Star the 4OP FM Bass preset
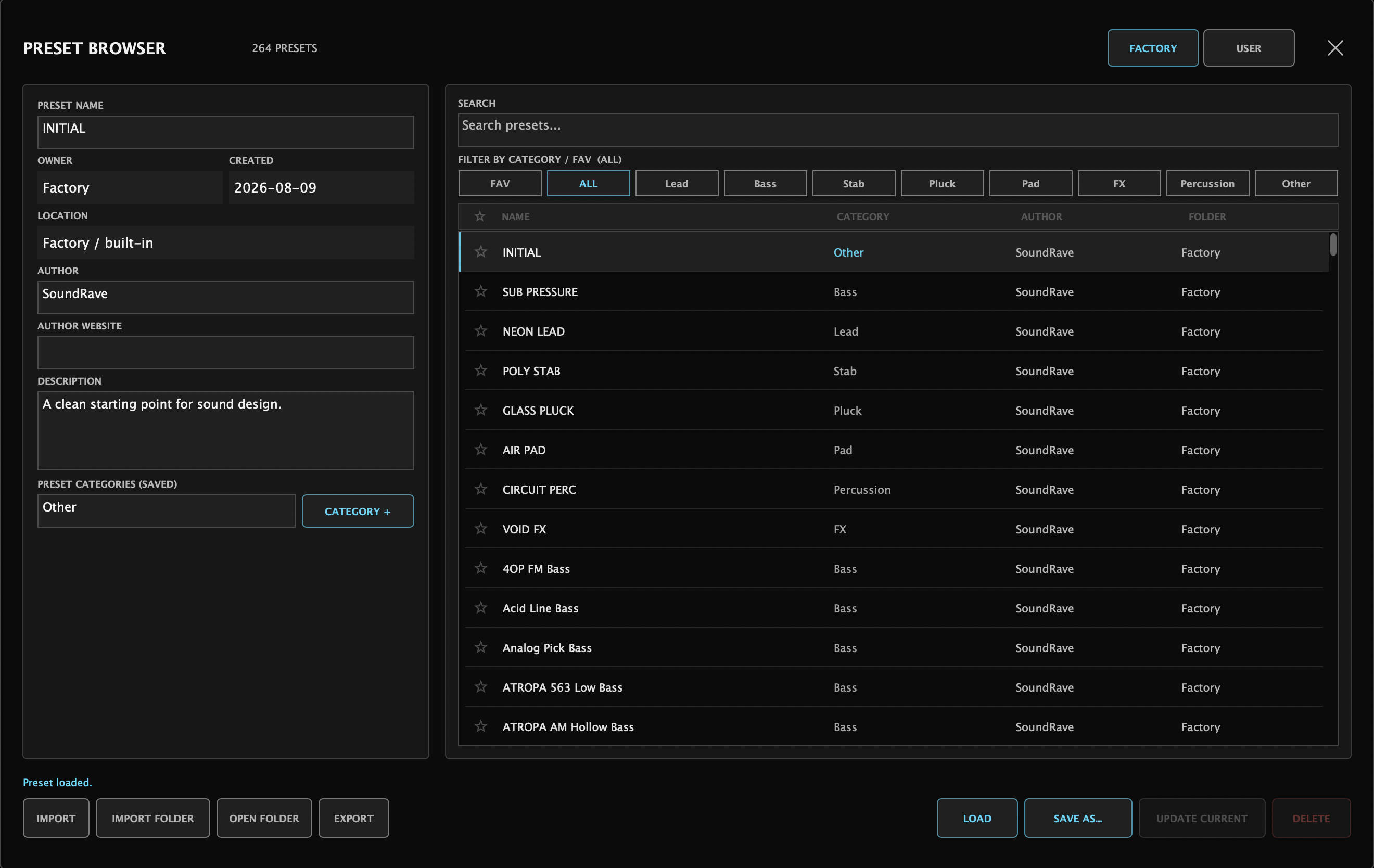Screen dimensions: 1374x868 point(481,568)
